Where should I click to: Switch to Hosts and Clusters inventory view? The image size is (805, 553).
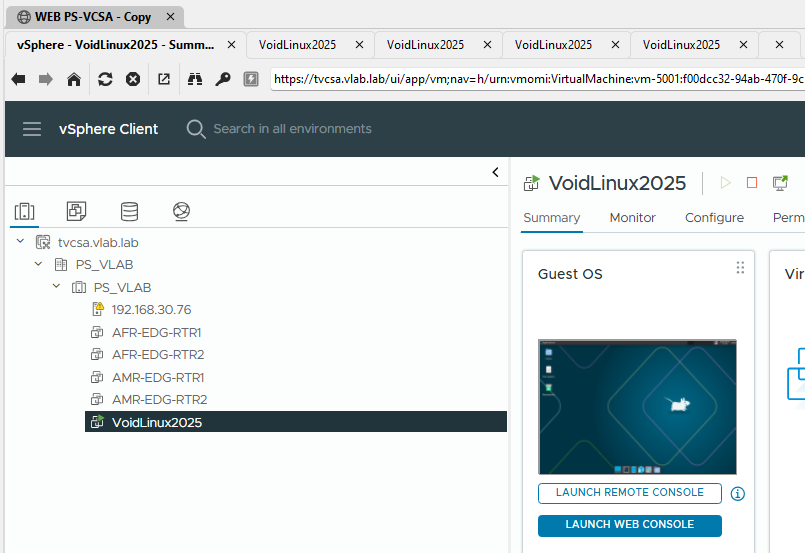[25, 211]
